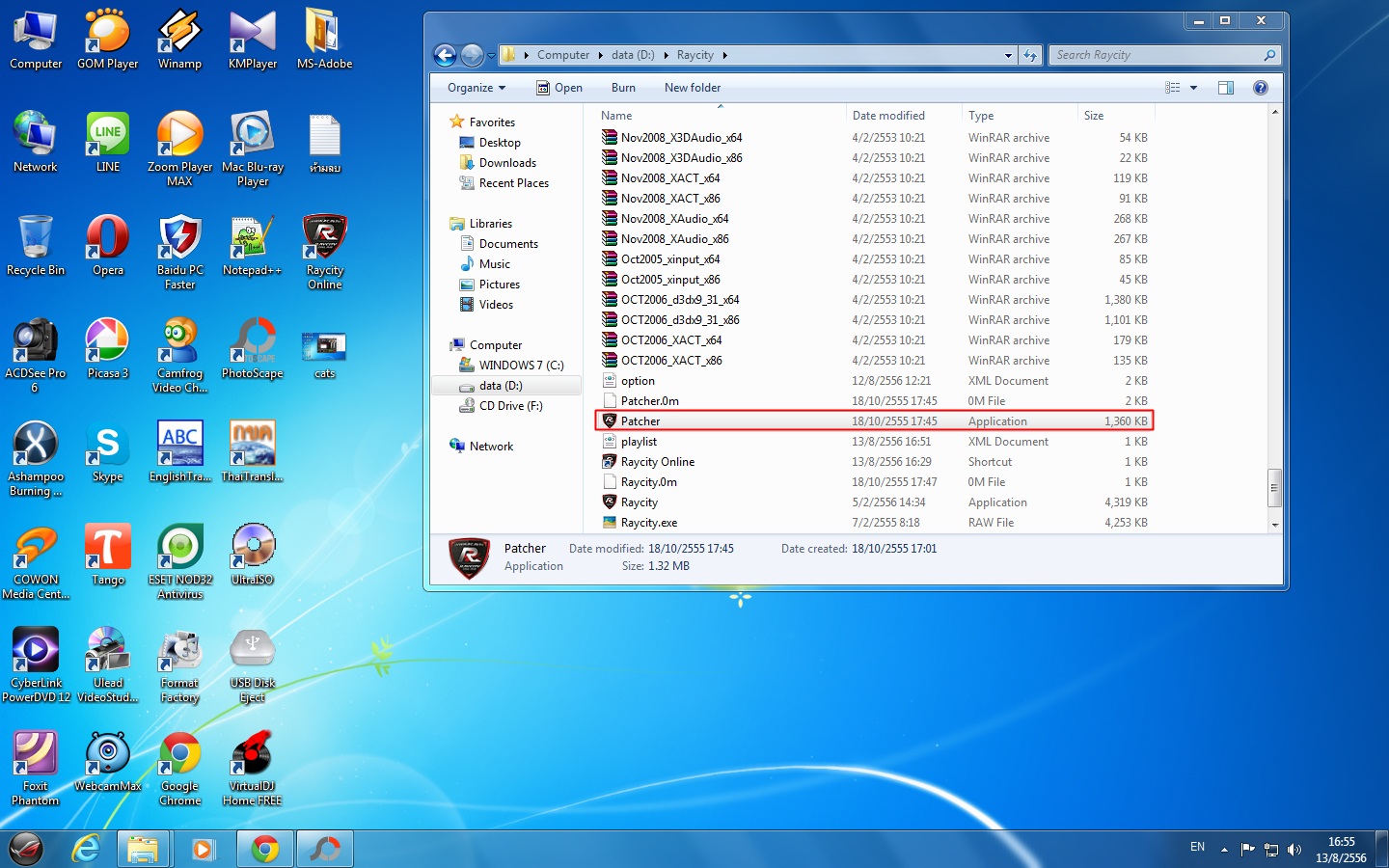Create a New folder
Screen dimensions: 1389x868
coord(693,88)
